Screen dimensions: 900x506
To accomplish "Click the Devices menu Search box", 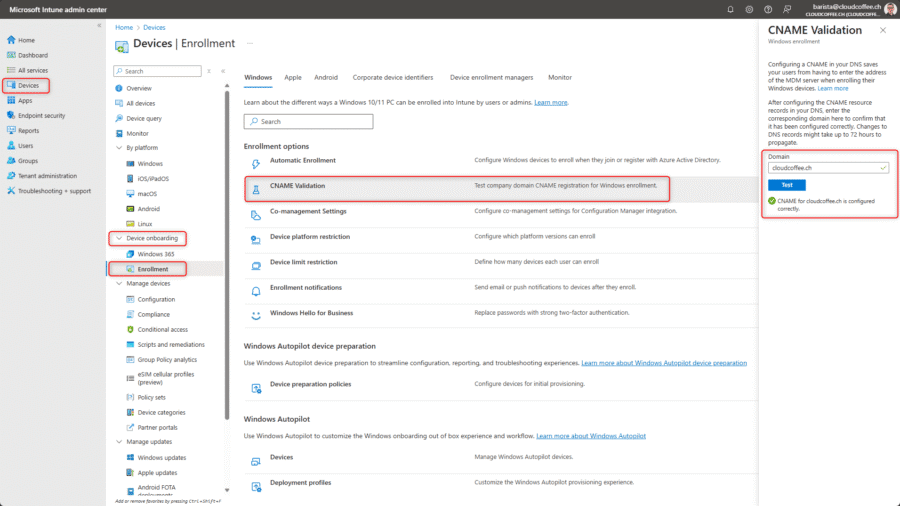I will coord(157,71).
